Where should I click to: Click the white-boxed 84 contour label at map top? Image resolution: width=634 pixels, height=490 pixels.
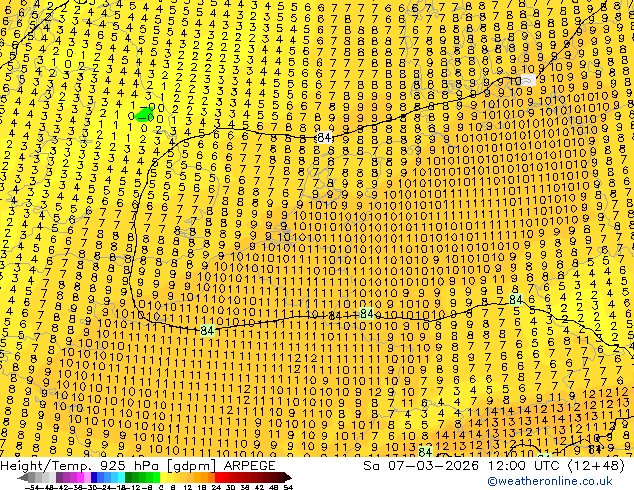click(x=324, y=138)
